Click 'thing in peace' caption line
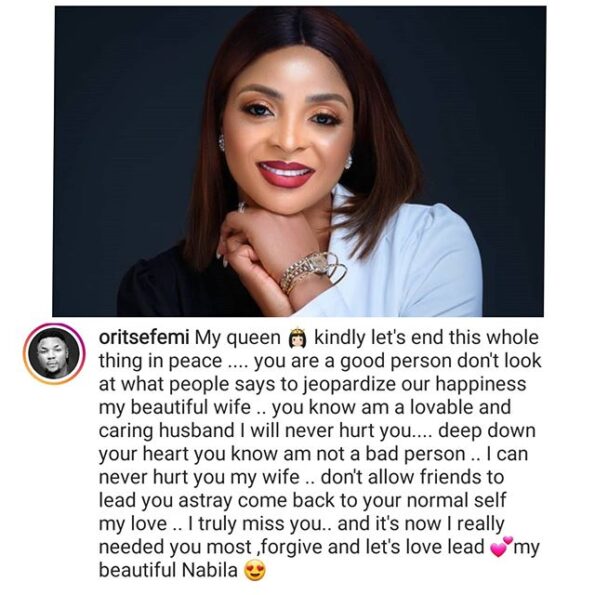Image resolution: width=595 pixels, height=595 pixels. pyautogui.click(x=161, y=362)
